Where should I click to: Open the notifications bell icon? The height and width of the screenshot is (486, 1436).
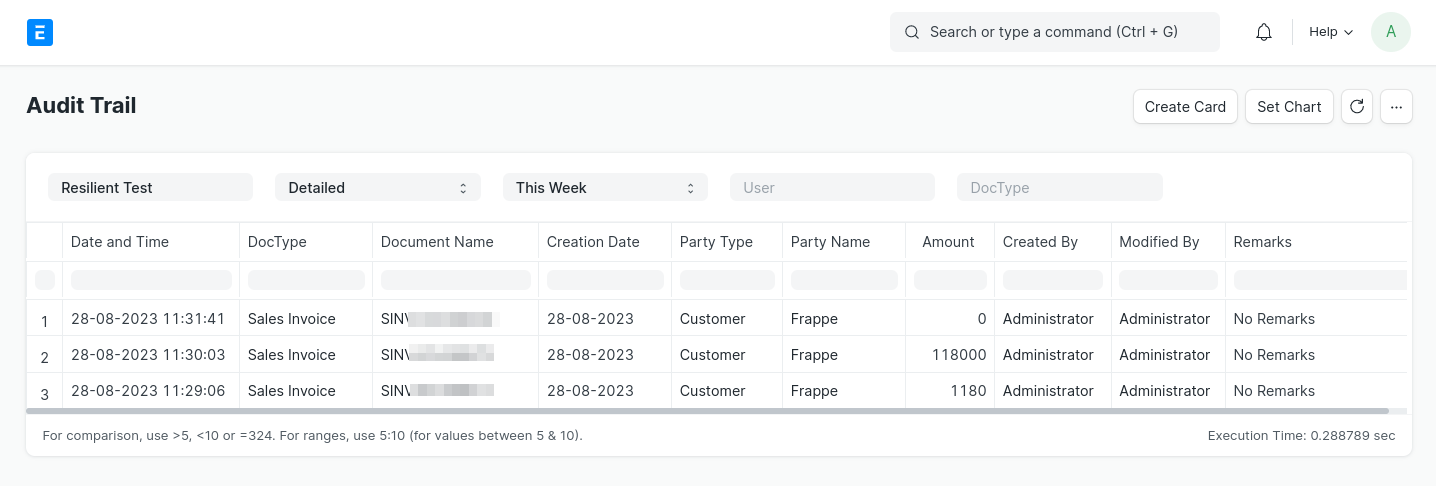click(x=1264, y=32)
